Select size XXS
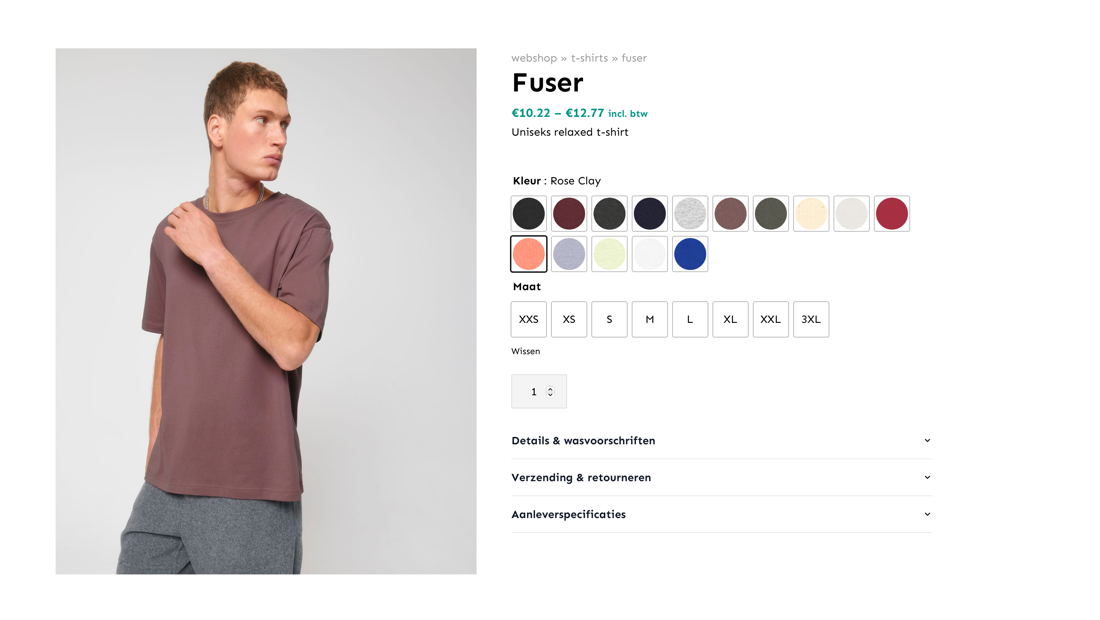The height and width of the screenshot is (620, 1100). pyautogui.click(x=529, y=319)
